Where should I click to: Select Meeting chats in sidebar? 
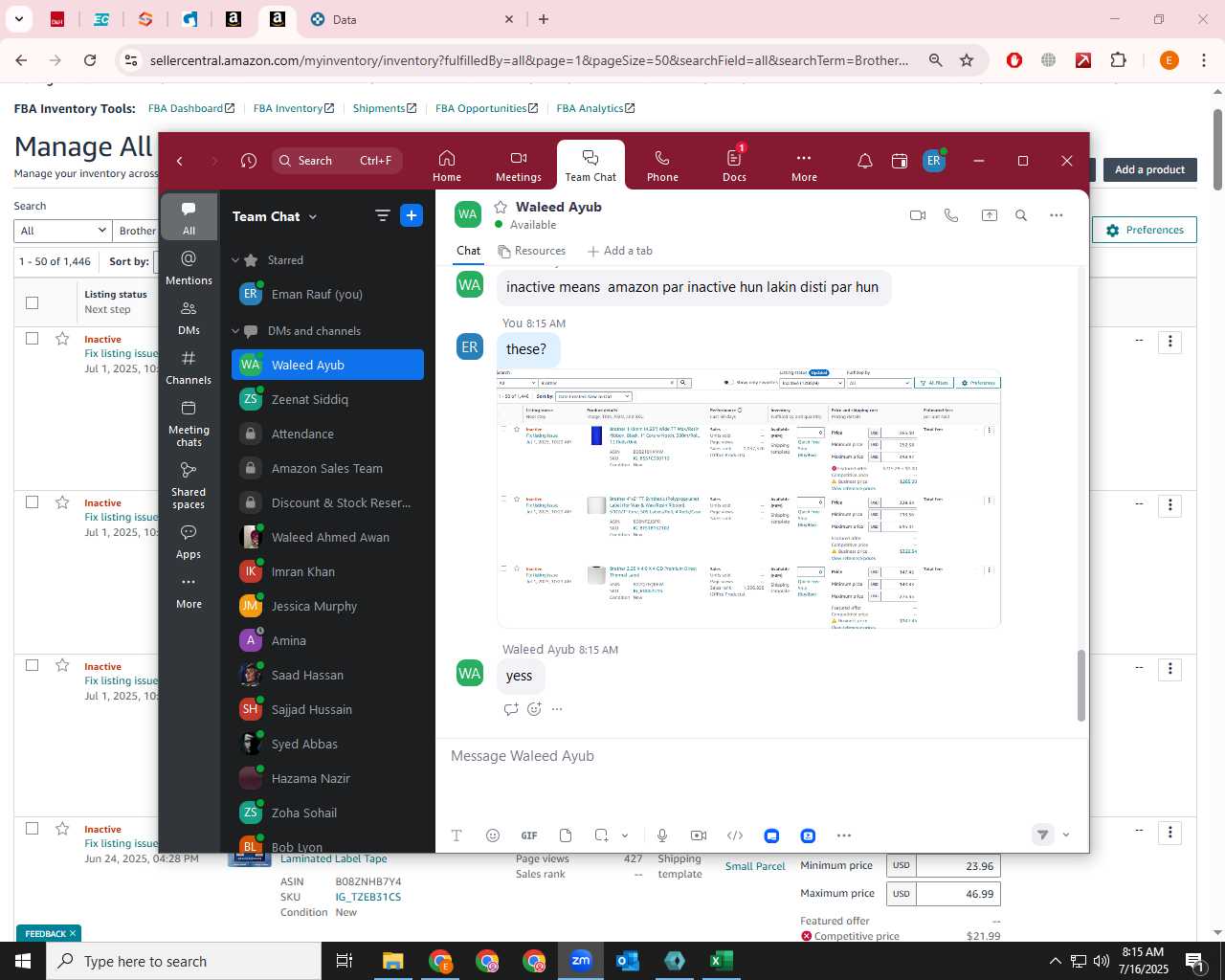(x=189, y=423)
